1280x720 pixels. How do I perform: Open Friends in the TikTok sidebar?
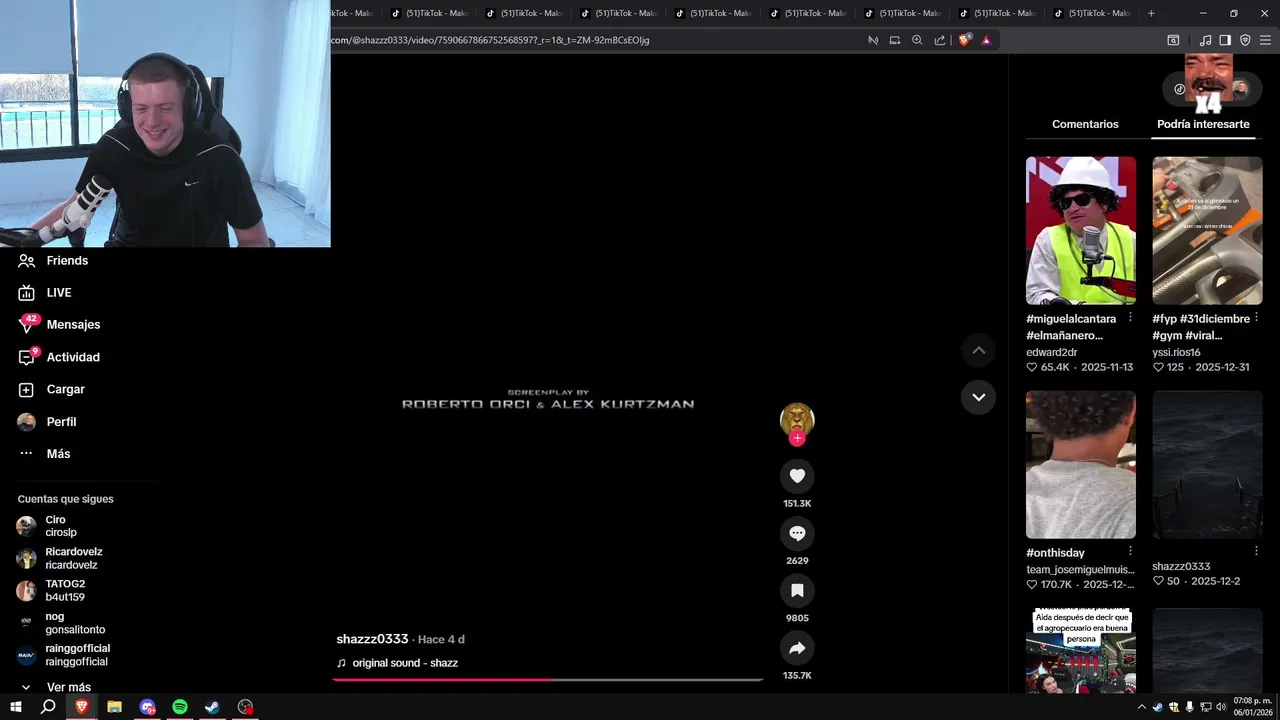point(53,260)
